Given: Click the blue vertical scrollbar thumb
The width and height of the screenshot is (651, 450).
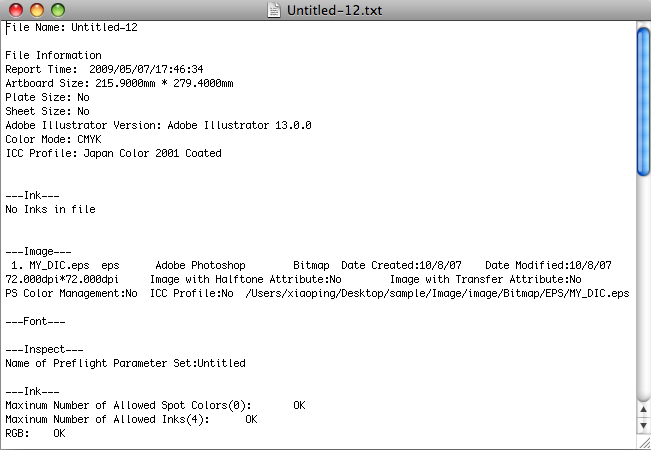Looking at the screenshot, I should pyautogui.click(x=643, y=100).
